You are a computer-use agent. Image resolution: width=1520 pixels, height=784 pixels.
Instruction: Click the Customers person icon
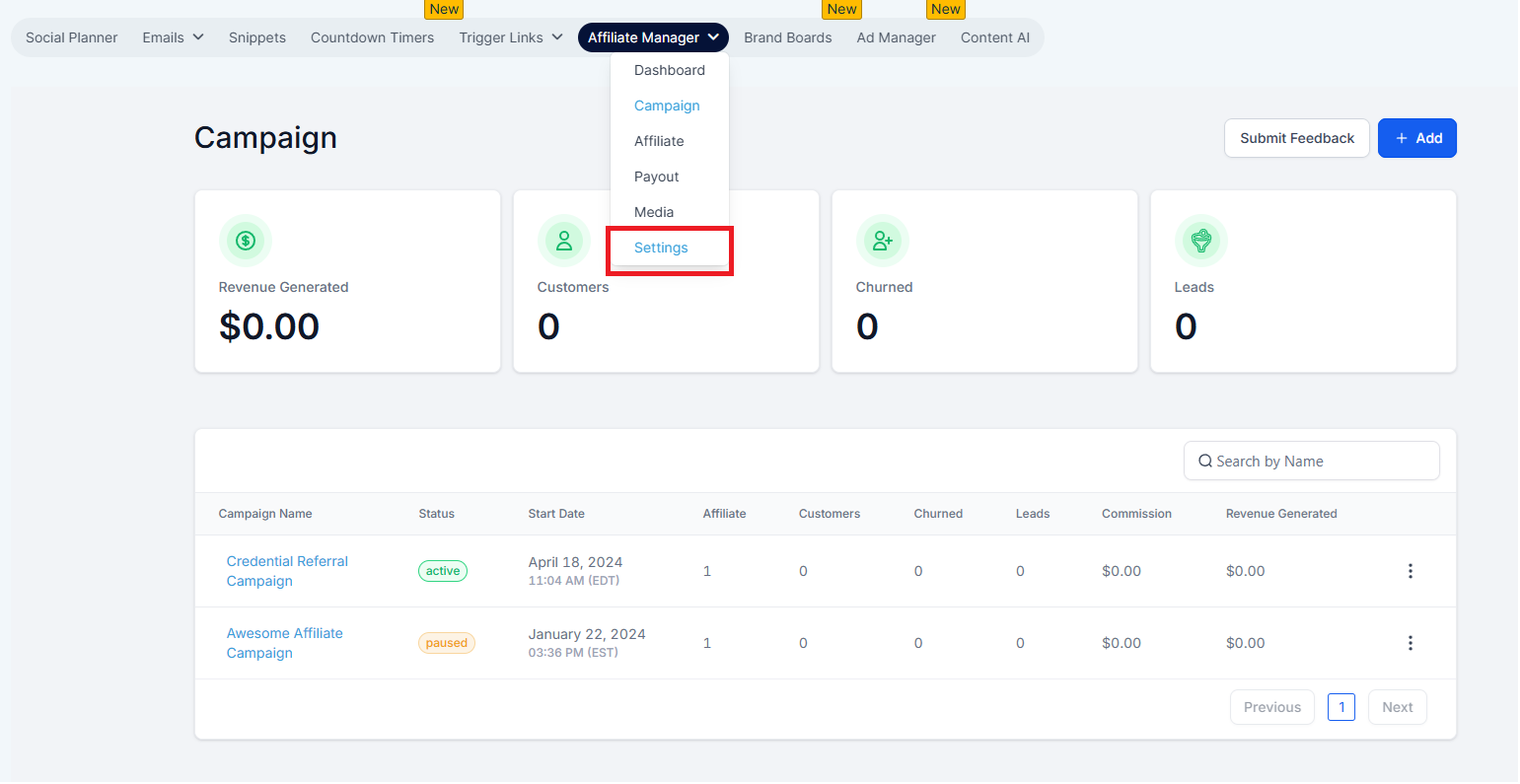[x=564, y=240]
